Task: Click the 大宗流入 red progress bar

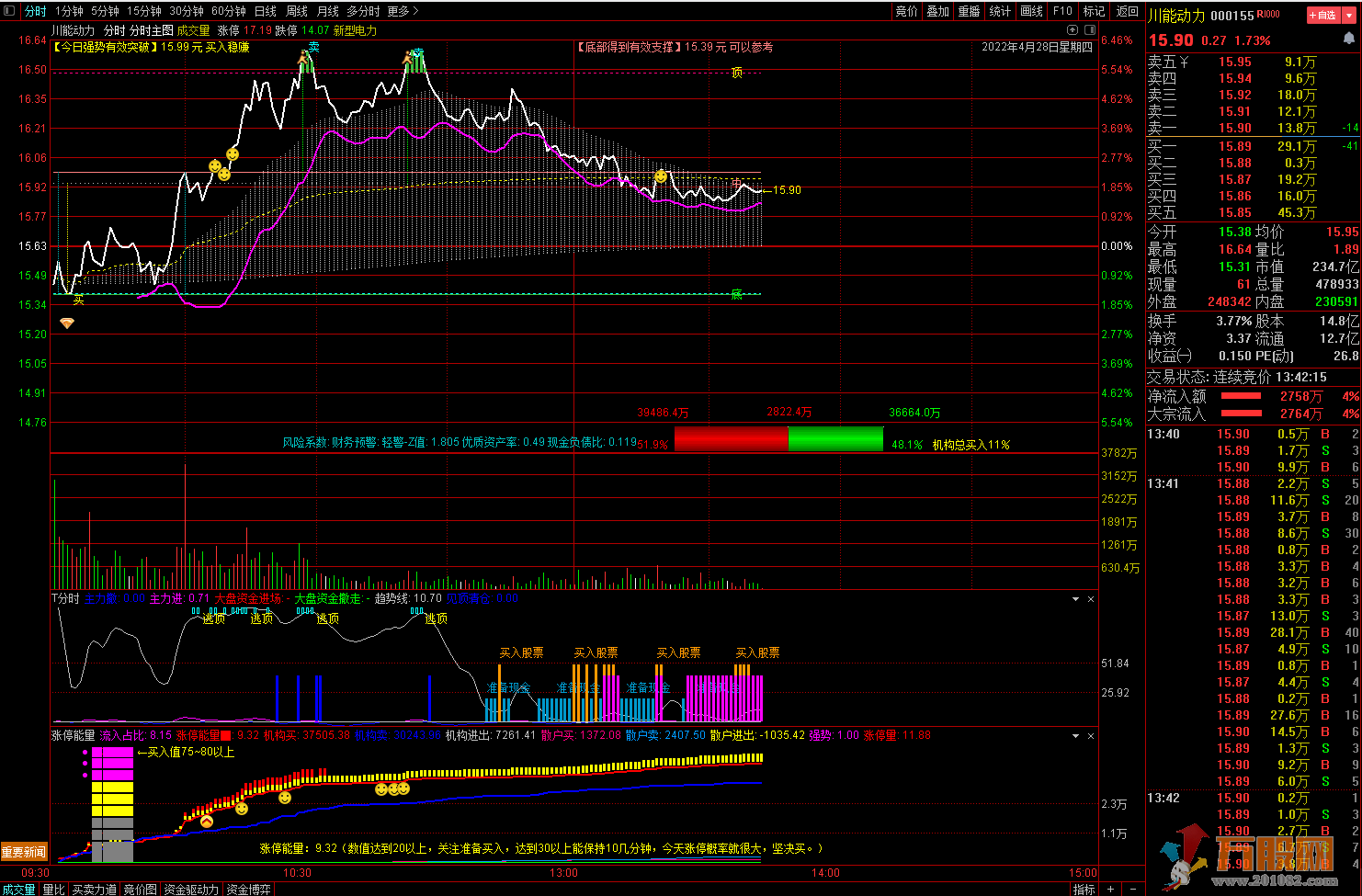Action: point(1241,414)
